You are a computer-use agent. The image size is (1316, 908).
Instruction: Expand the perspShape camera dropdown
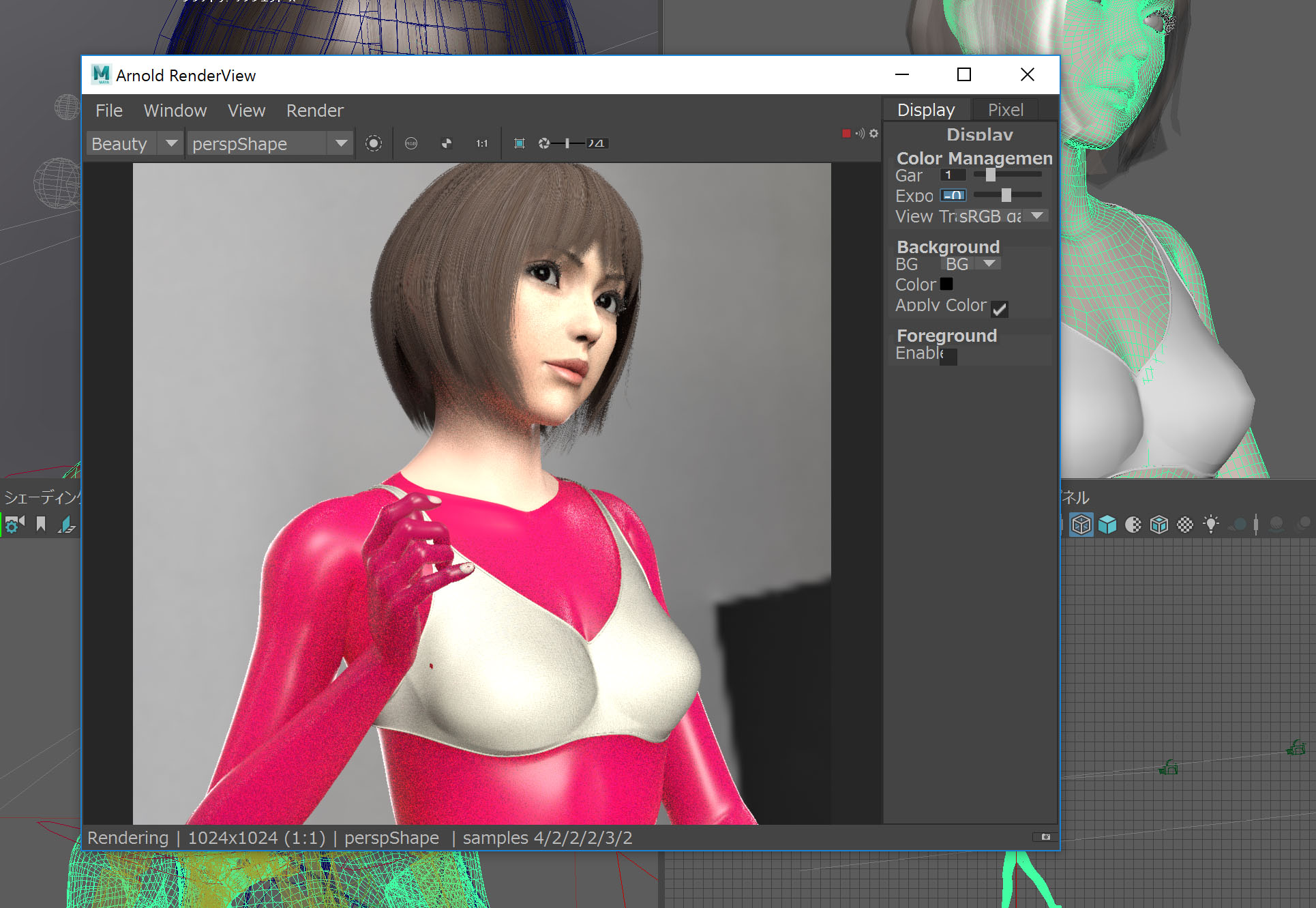pyautogui.click(x=270, y=143)
